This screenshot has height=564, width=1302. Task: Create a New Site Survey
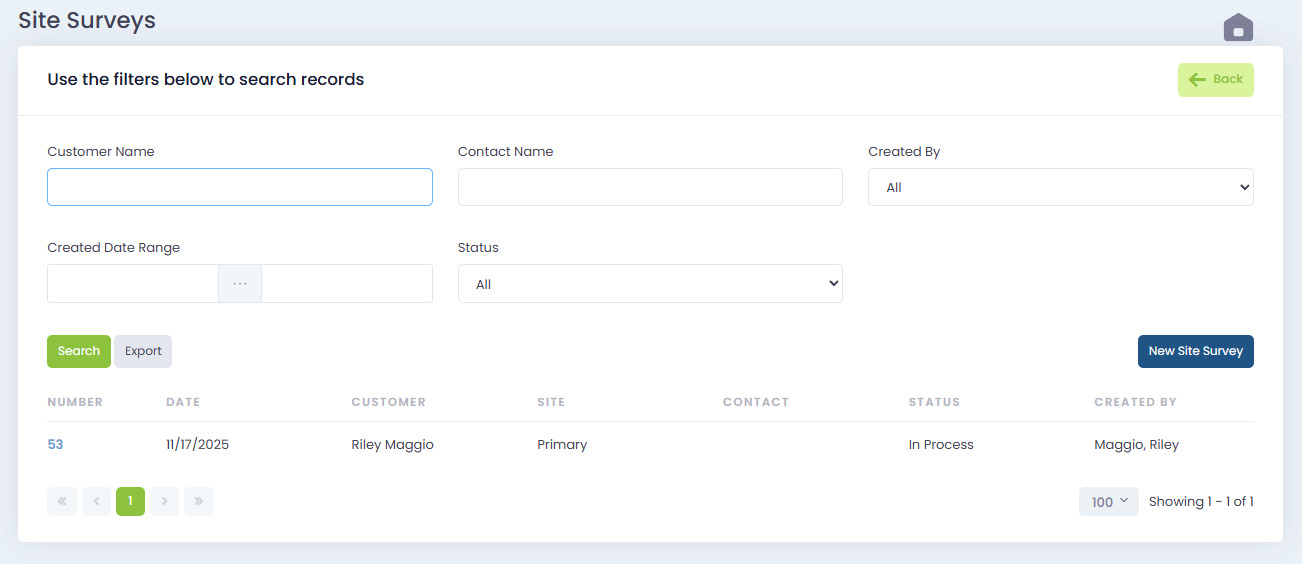coord(1195,351)
